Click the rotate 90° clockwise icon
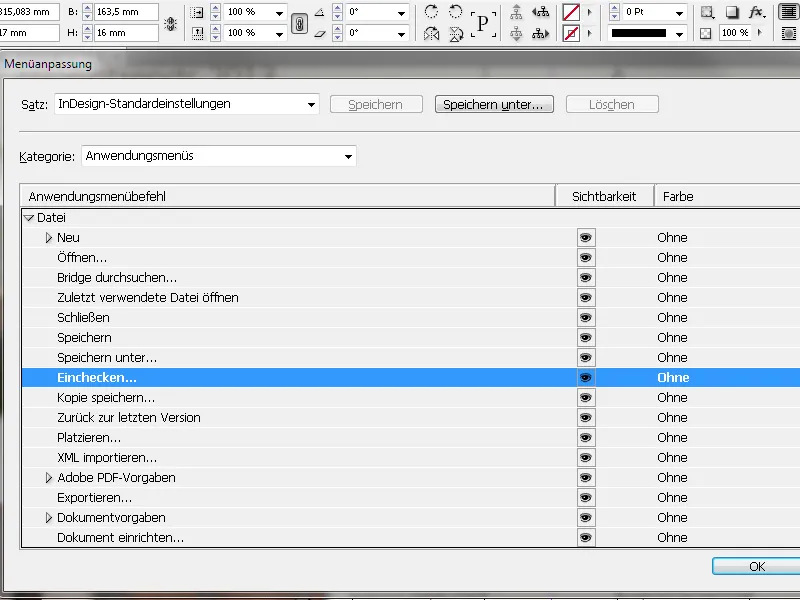The image size is (800, 600). [x=431, y=12]
